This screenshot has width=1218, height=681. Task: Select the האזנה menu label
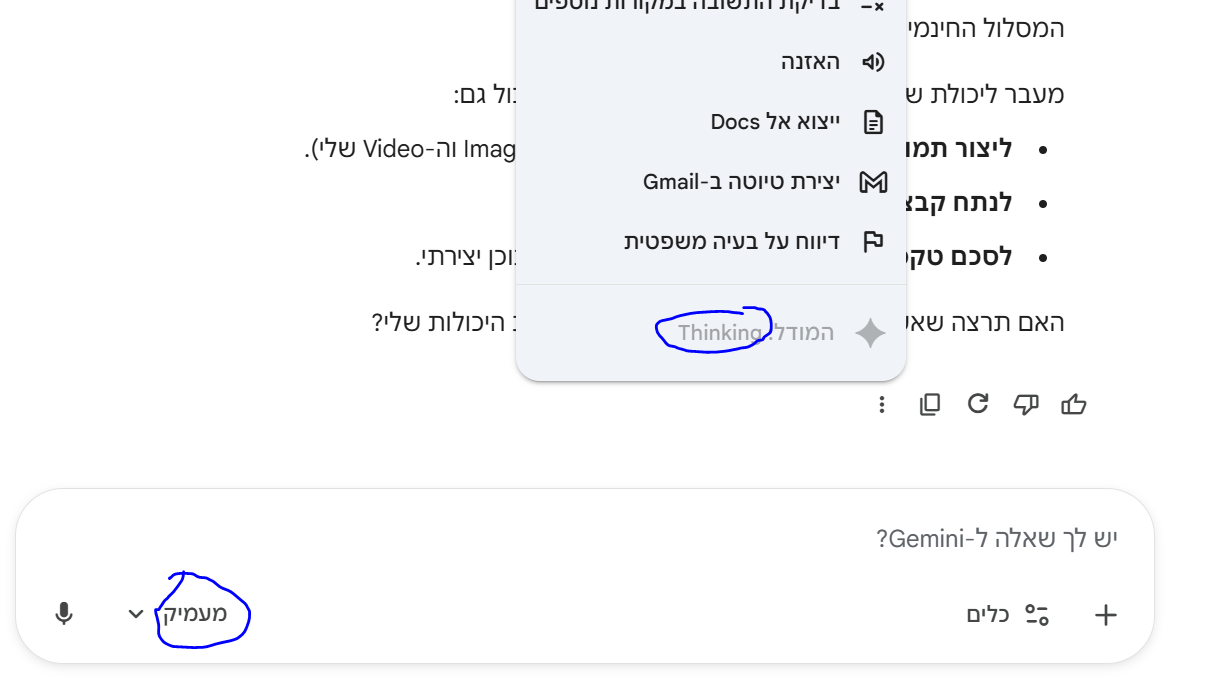tap(810, 62)
